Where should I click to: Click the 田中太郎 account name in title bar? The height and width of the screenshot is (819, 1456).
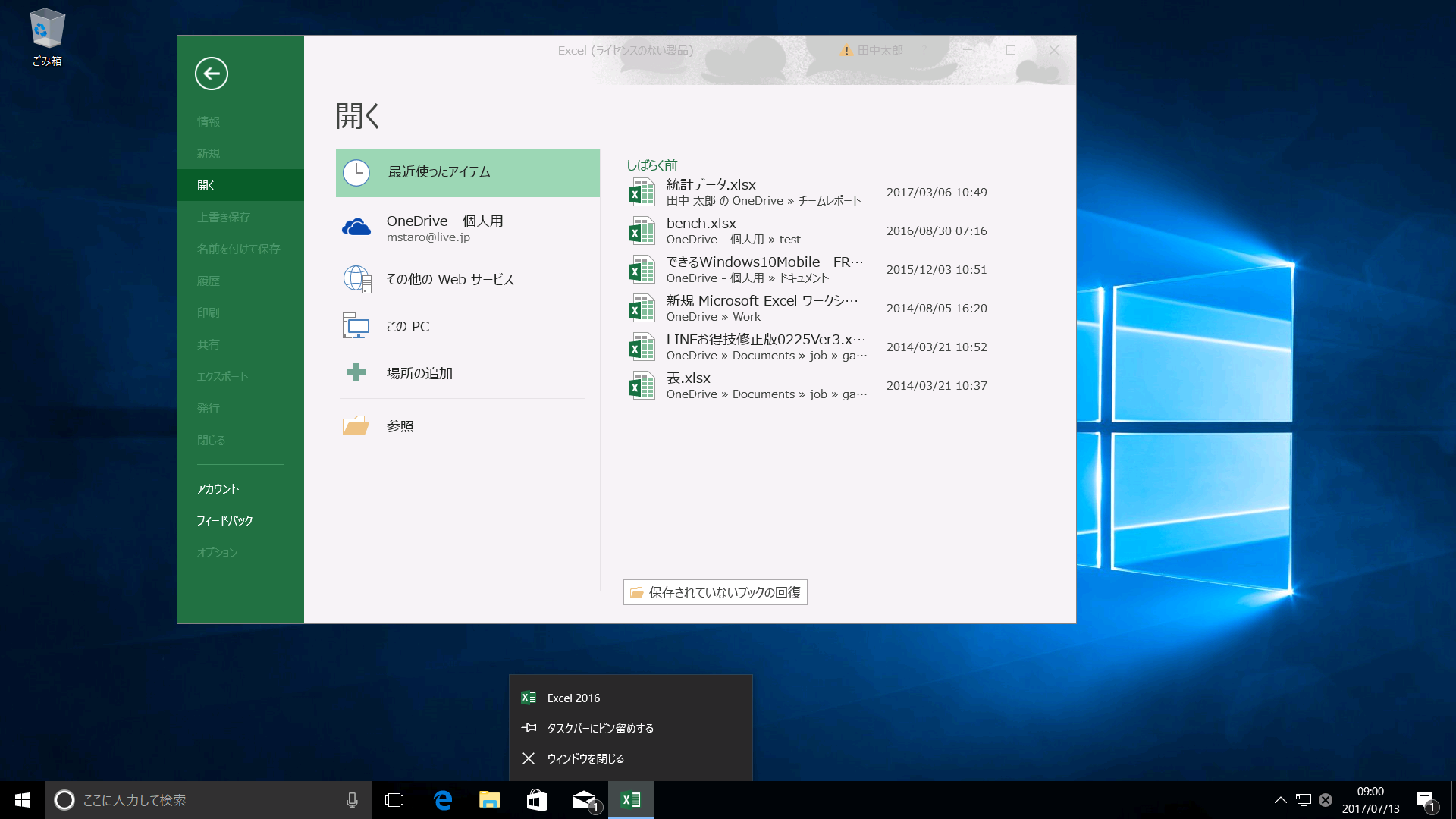pyautogui.click(x=880, y=50)
